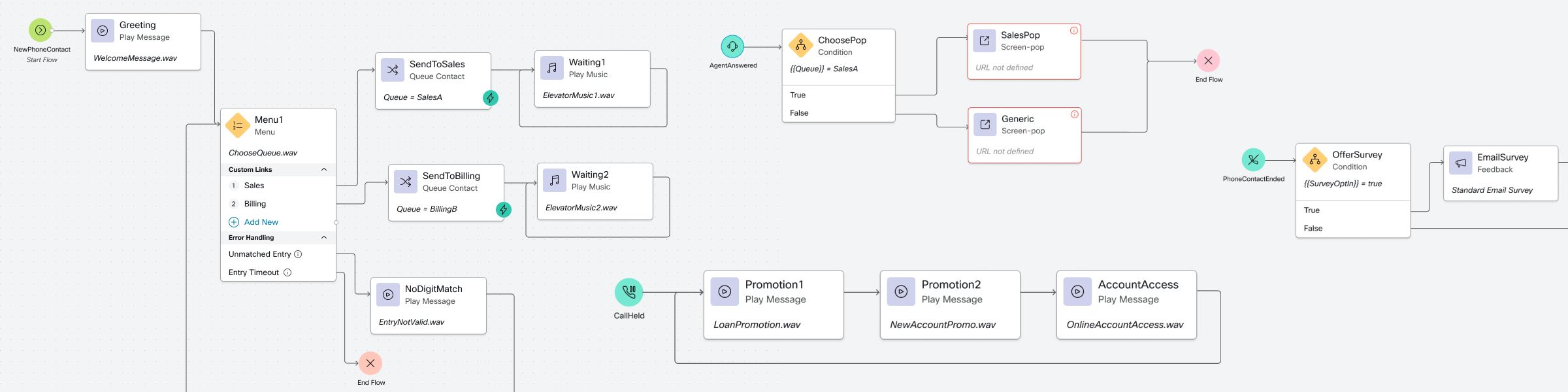
Task: Click the OfferSurvey condition icon
Action: pyautogui.click(x=1315, y=160)
